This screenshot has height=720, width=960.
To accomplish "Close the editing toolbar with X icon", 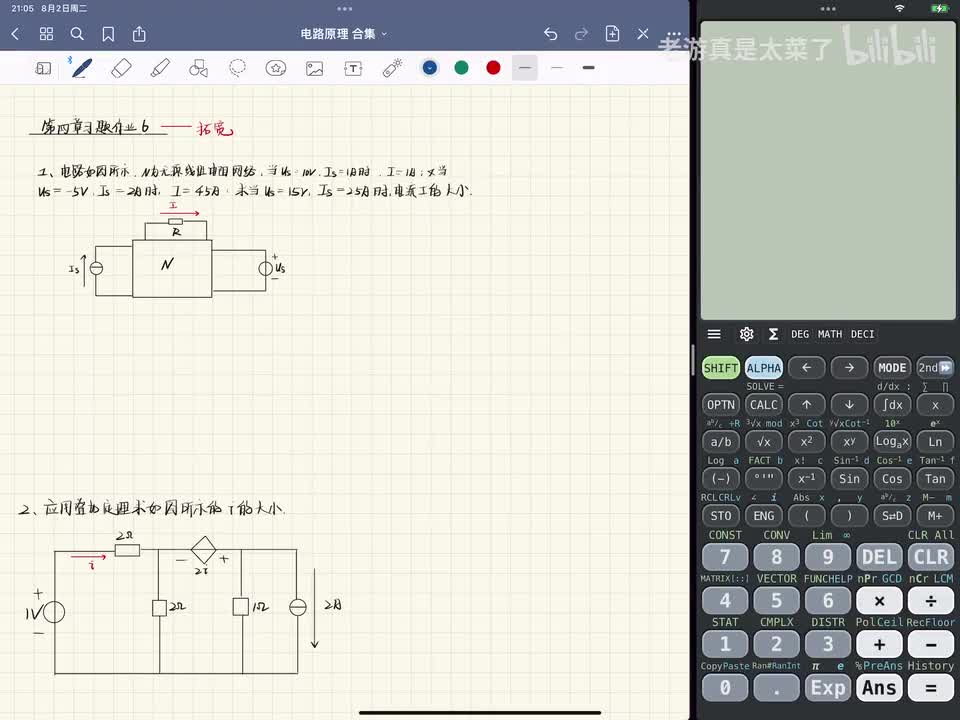I will (643, 34).
